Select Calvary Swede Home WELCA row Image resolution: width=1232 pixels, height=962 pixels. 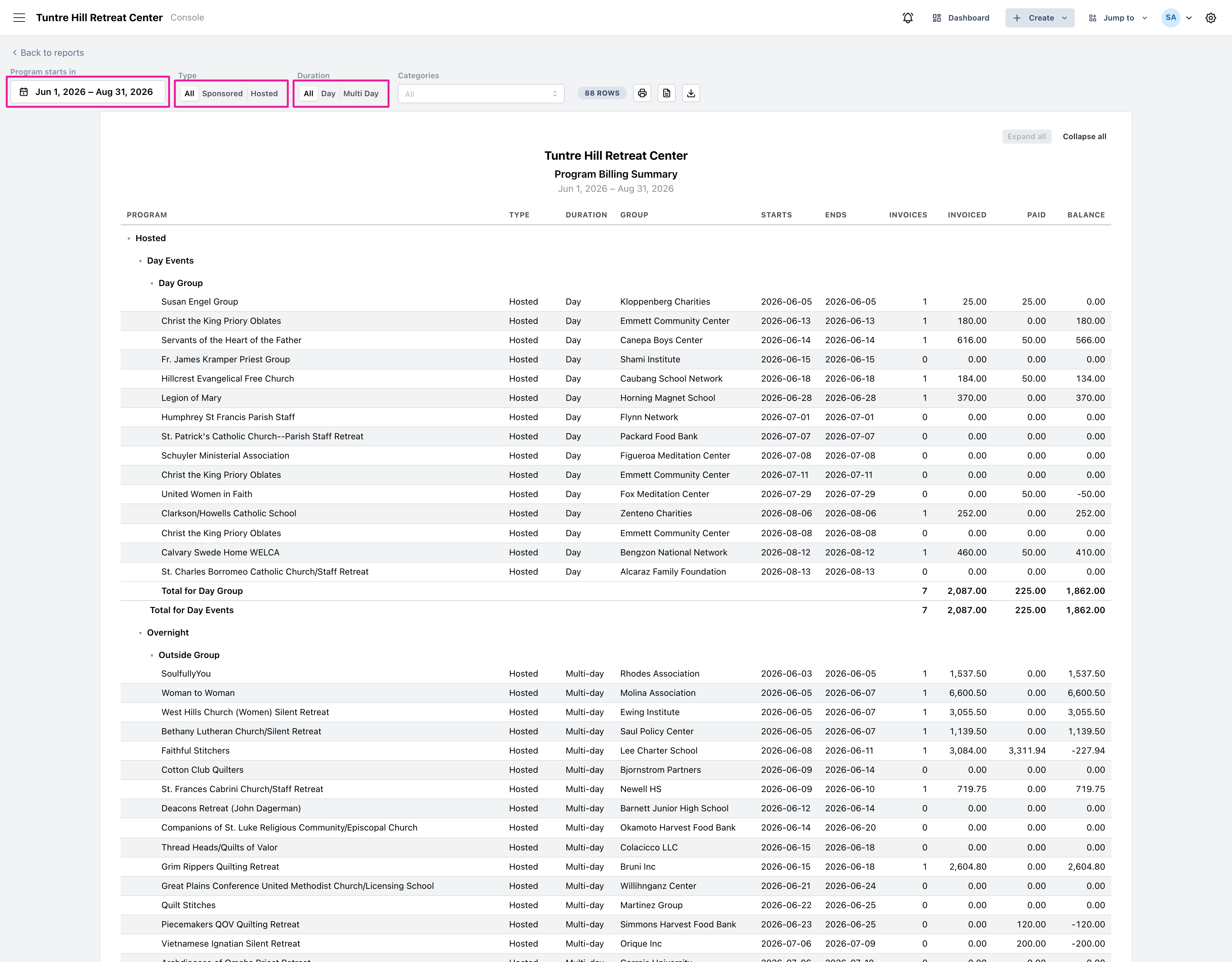[x=615, y=553]
